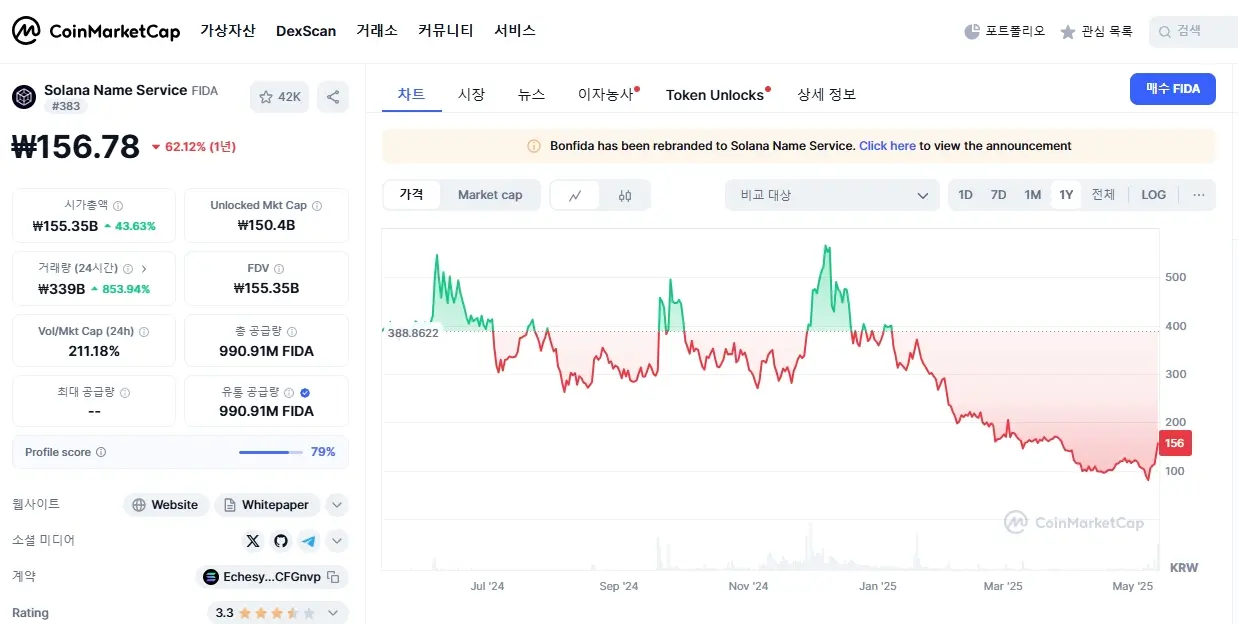1238x624 pixels.
Task: Click the info icon beside 시가총액
Action: point(118,205)
